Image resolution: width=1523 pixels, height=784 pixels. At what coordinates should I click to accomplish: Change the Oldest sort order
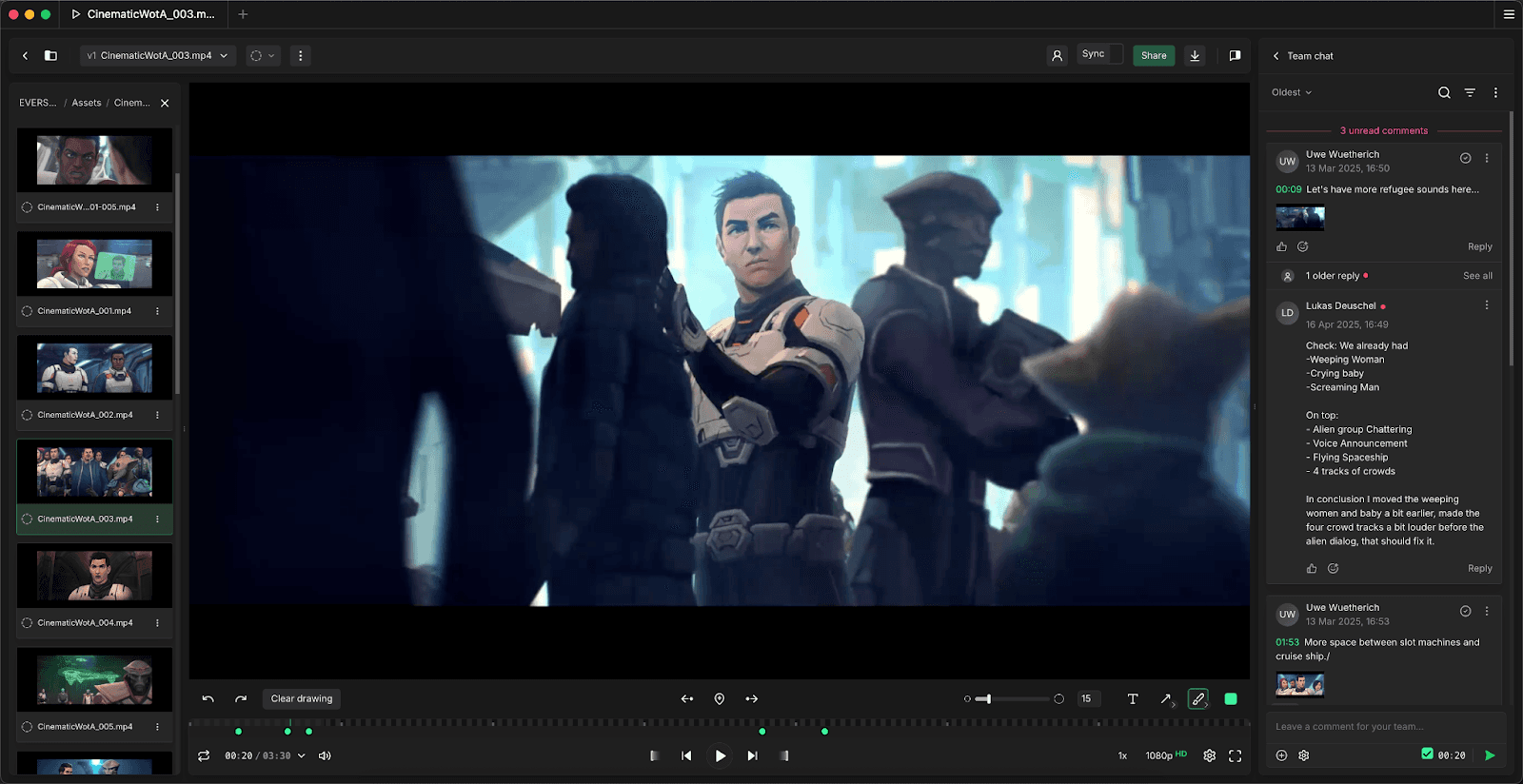(x=1292, y=92)
